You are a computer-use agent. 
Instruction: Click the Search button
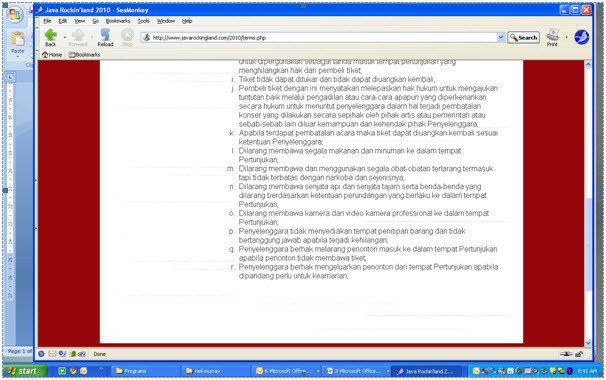click(523, 37)
